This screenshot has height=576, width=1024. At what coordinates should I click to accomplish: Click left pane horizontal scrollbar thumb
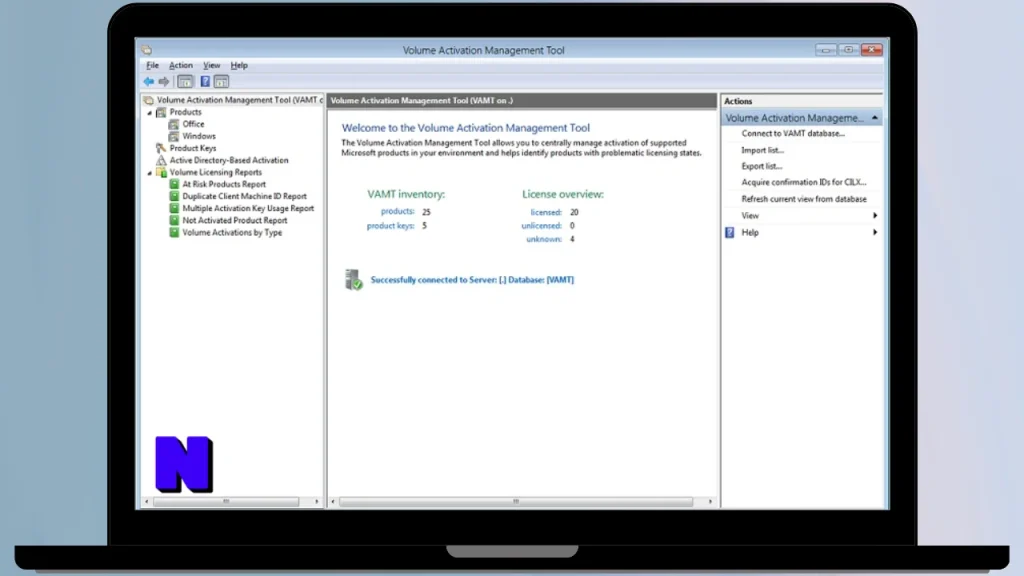226,502
